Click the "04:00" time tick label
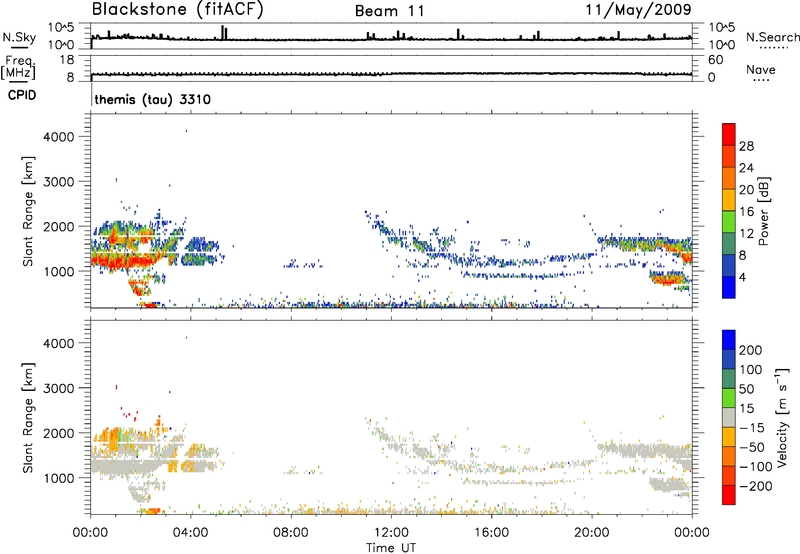Screen dimensions: 800x554 pos(191,533)
